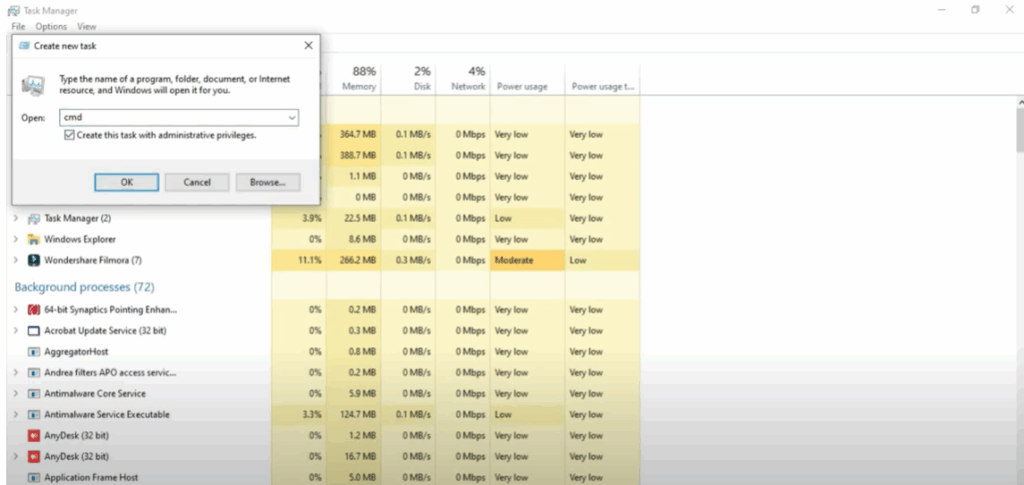The height and width of the screenshot is (485, 1024).
Task: Click the AnyDesk icon with 1.2 MB memory
Action: [x=34, y=435]
